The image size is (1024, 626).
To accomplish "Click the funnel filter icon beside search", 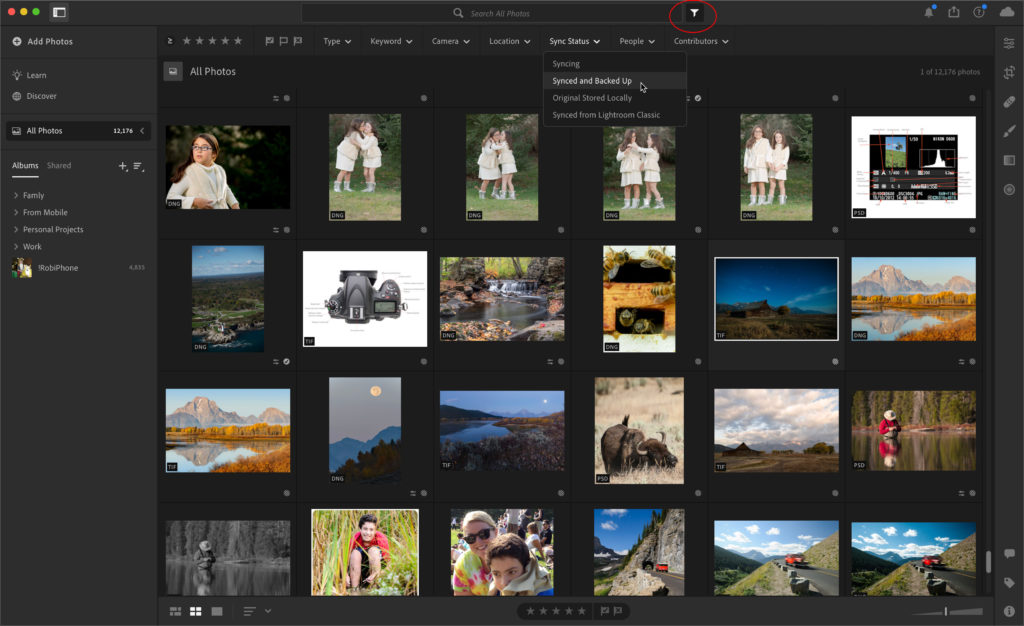I will click(695, 13).
